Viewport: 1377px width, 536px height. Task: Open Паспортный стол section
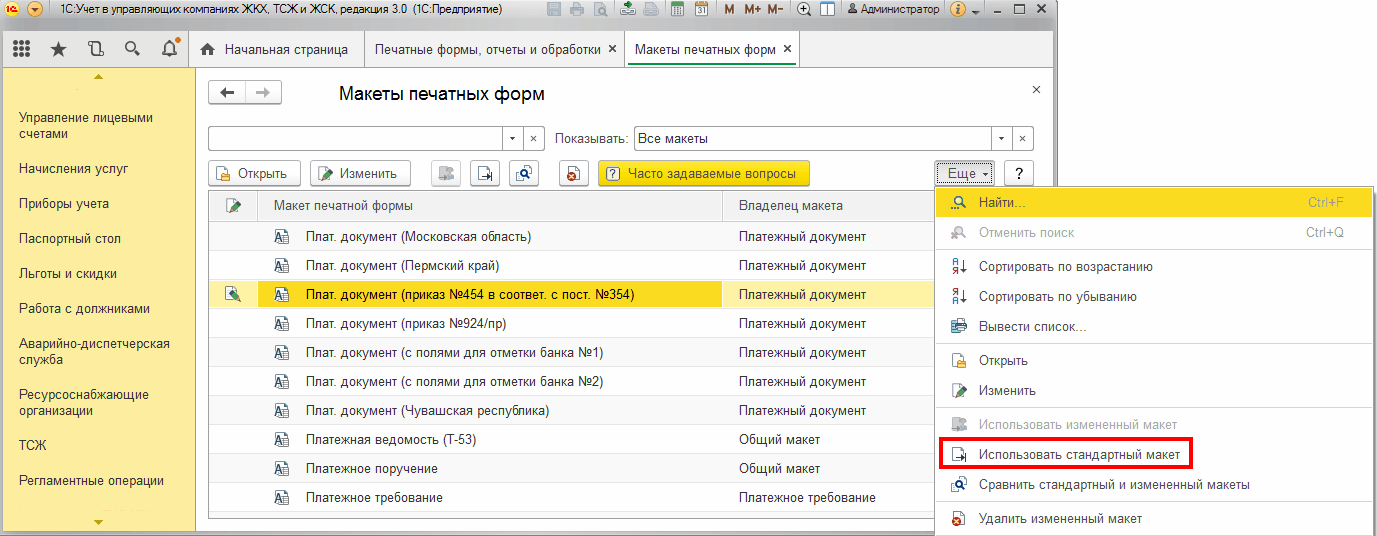point(70,239)
